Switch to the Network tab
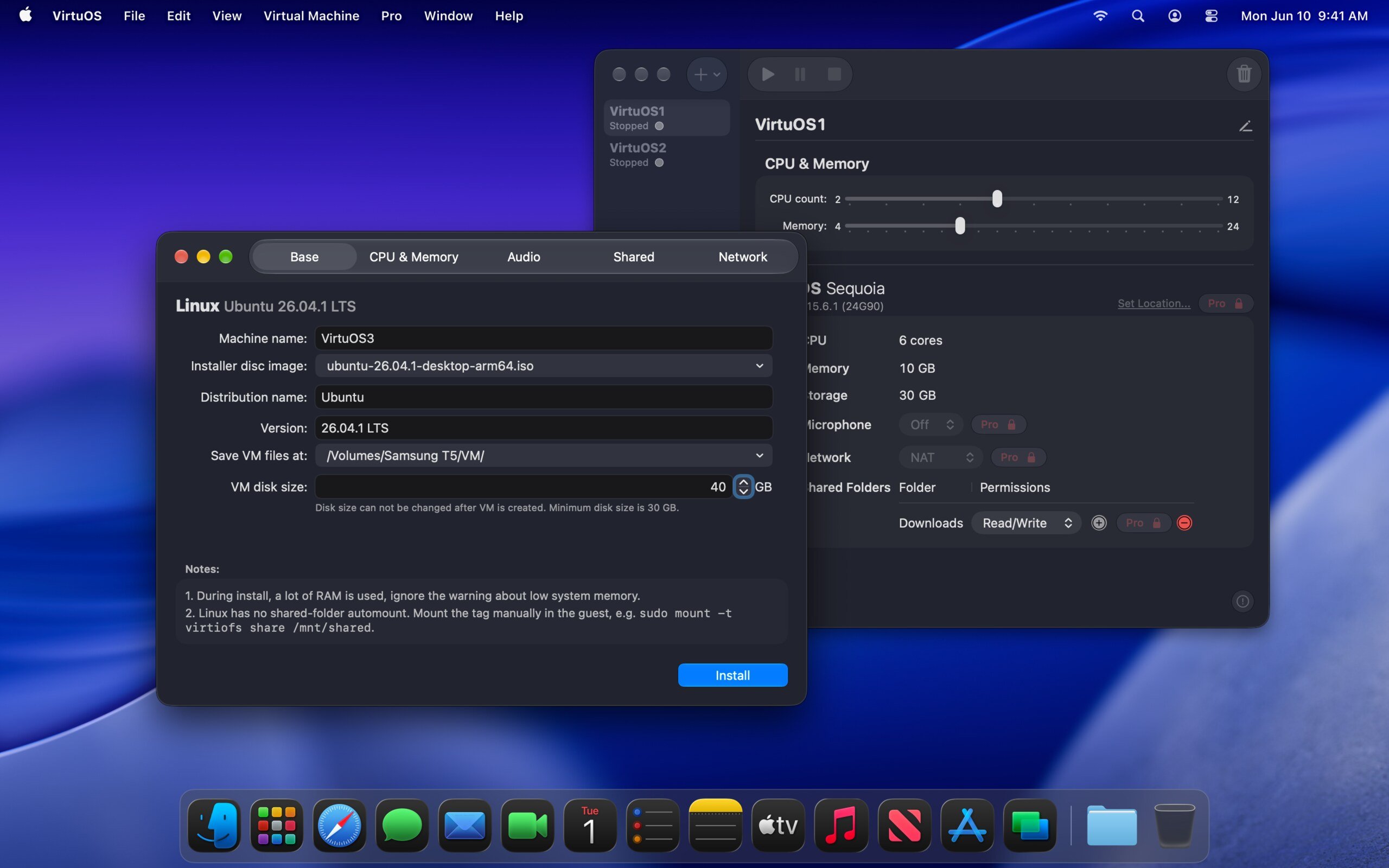The height and width of the screenshot is (868, 1389). [x=743, y=257]
